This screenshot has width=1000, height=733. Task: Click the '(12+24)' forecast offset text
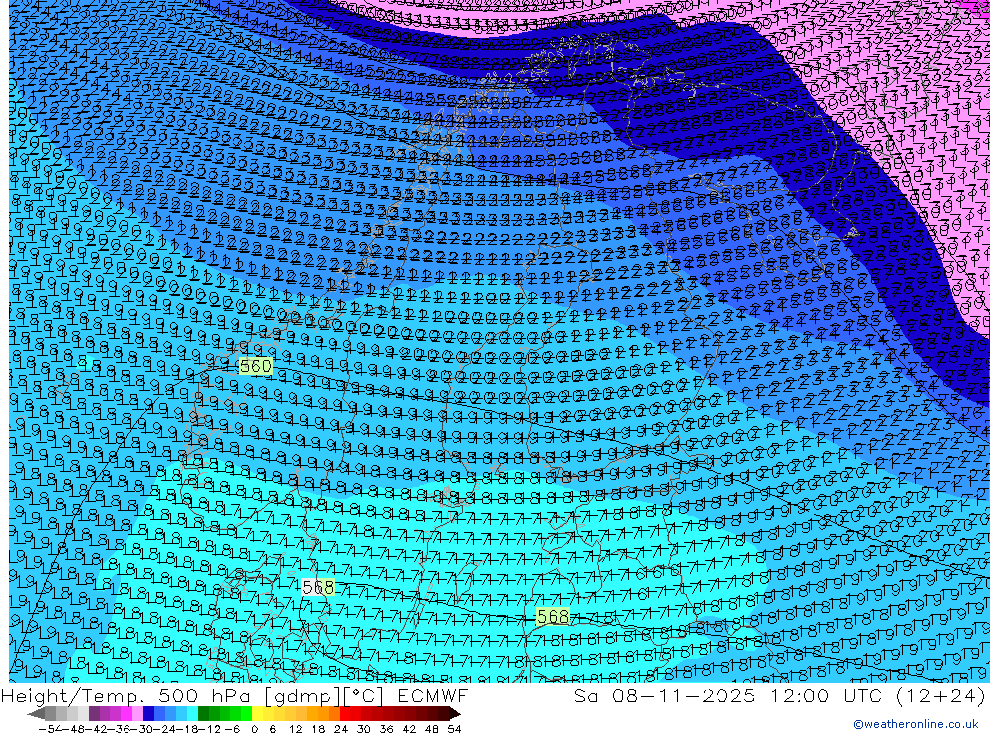tap(941, 696)
